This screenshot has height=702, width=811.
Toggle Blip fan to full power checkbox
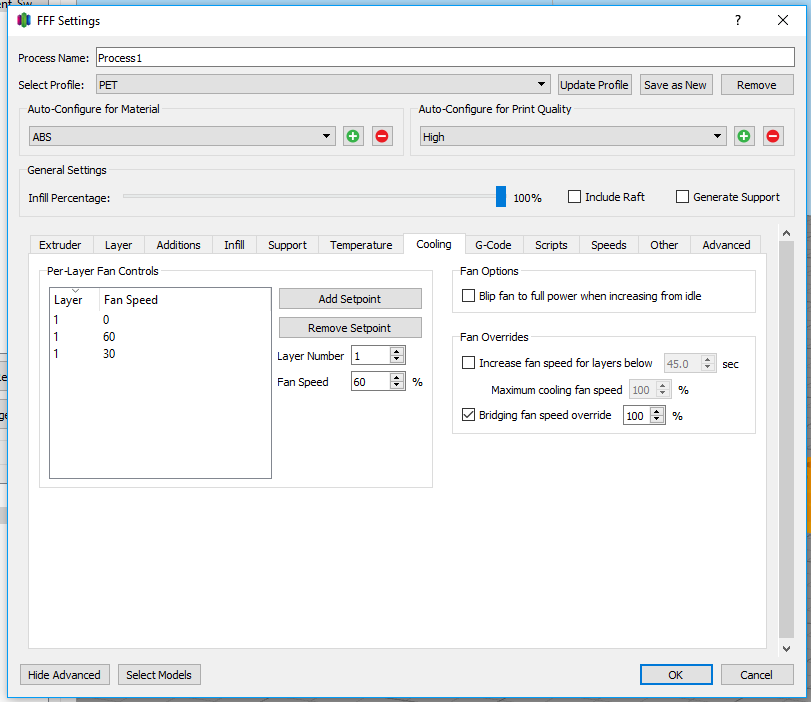(468, 295)
